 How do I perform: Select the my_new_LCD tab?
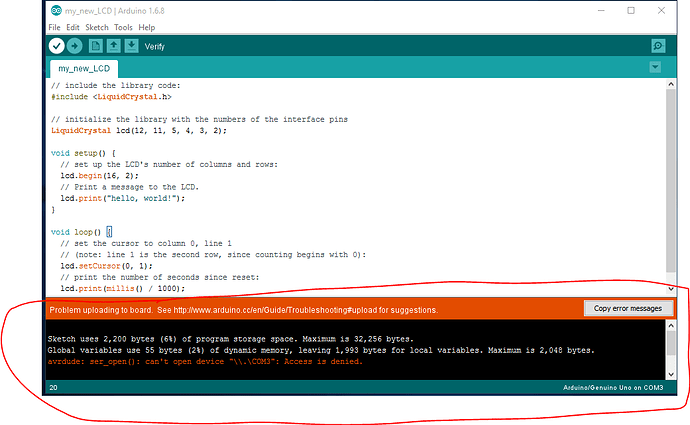(x=84, y=69)
